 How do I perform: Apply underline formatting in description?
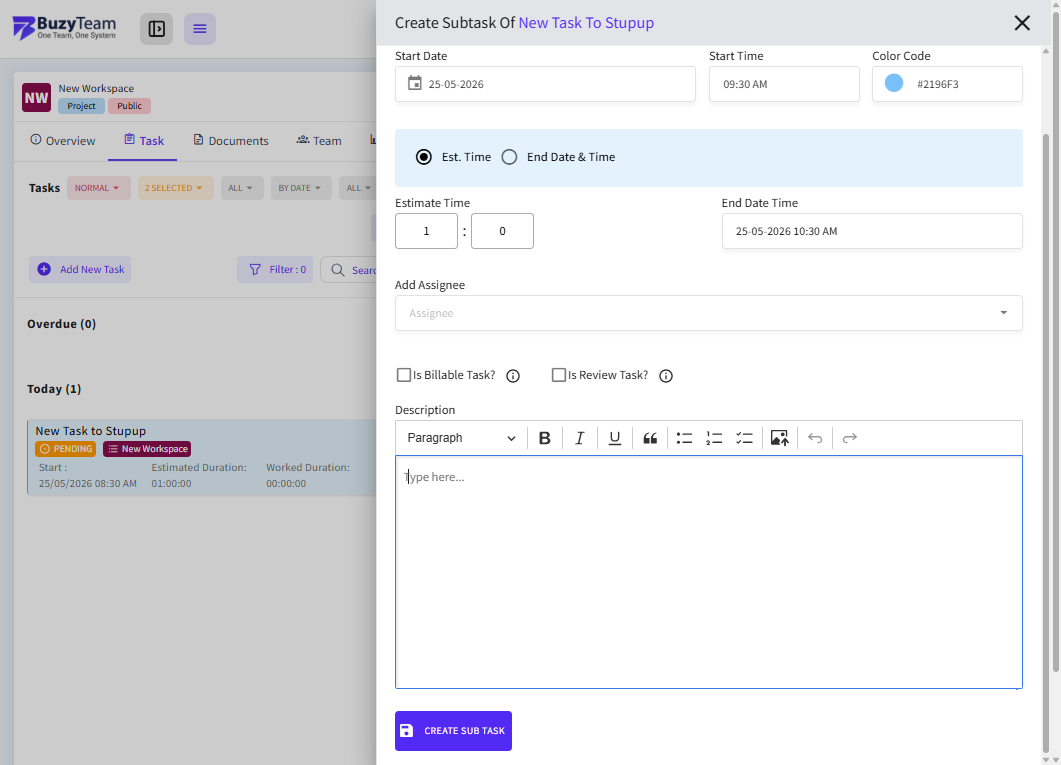[x=614, y=438]
